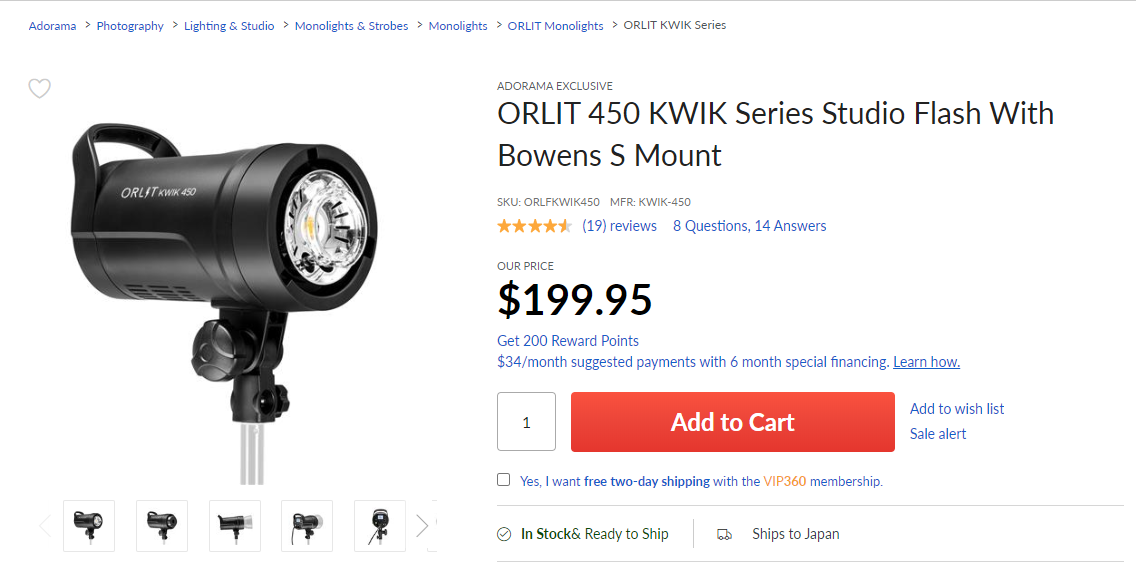Open ORLIT Monolights breadcrumb category

click(x=555, y=26)
